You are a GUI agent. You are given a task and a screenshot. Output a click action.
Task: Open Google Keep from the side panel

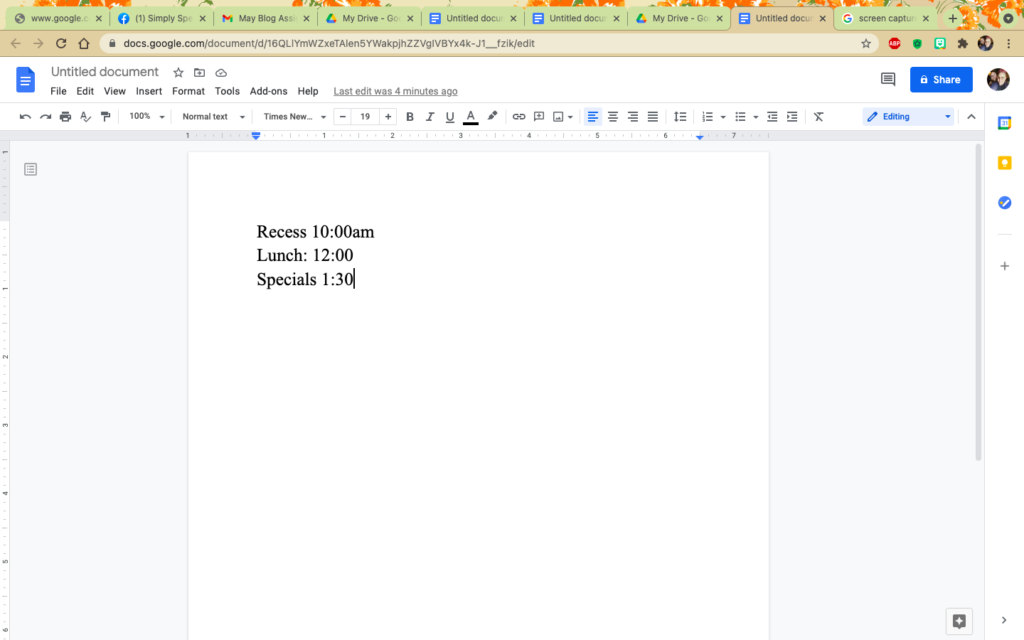[x=1004, y=162]
